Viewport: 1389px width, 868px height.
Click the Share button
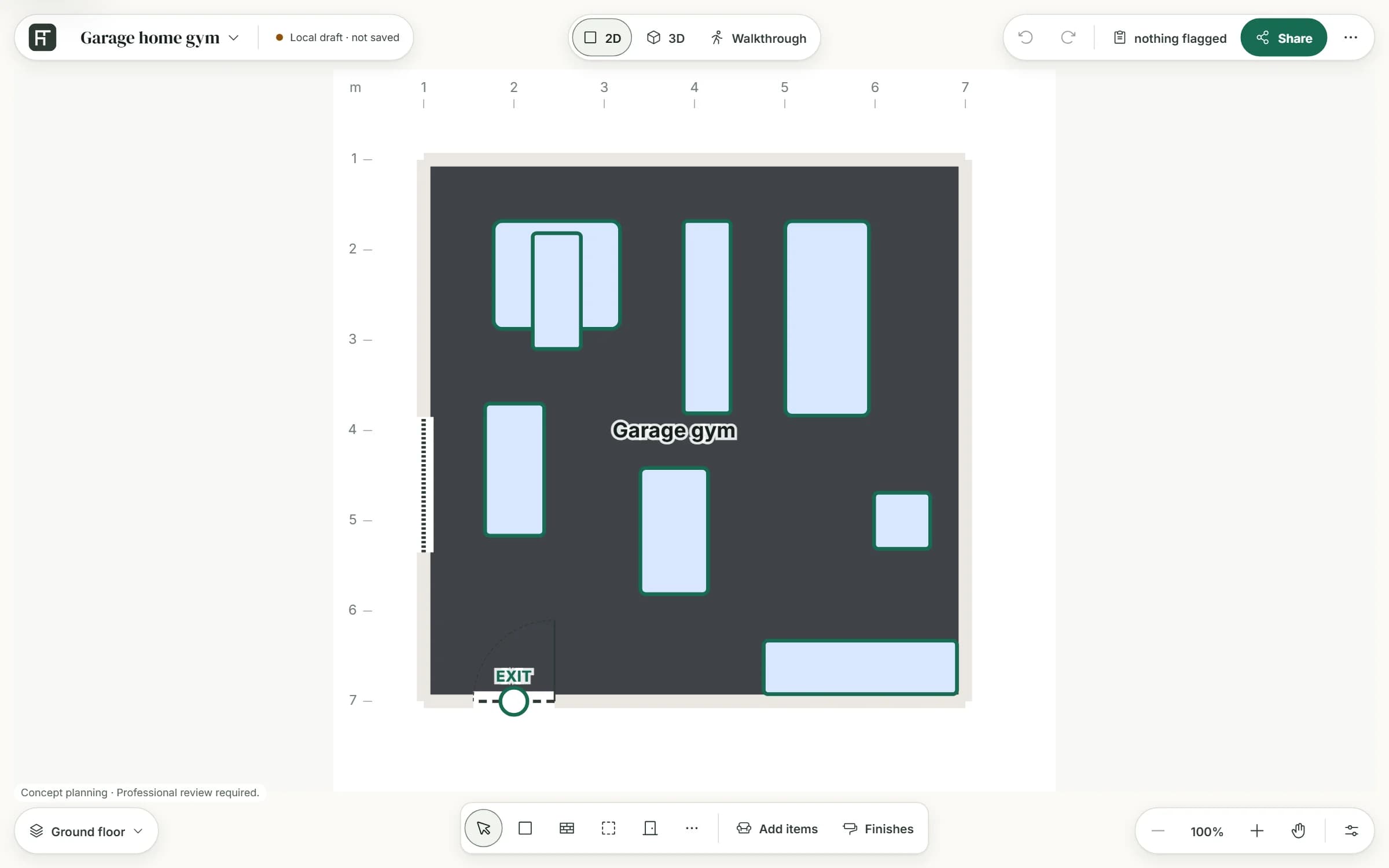click(x=1283, y=38)
